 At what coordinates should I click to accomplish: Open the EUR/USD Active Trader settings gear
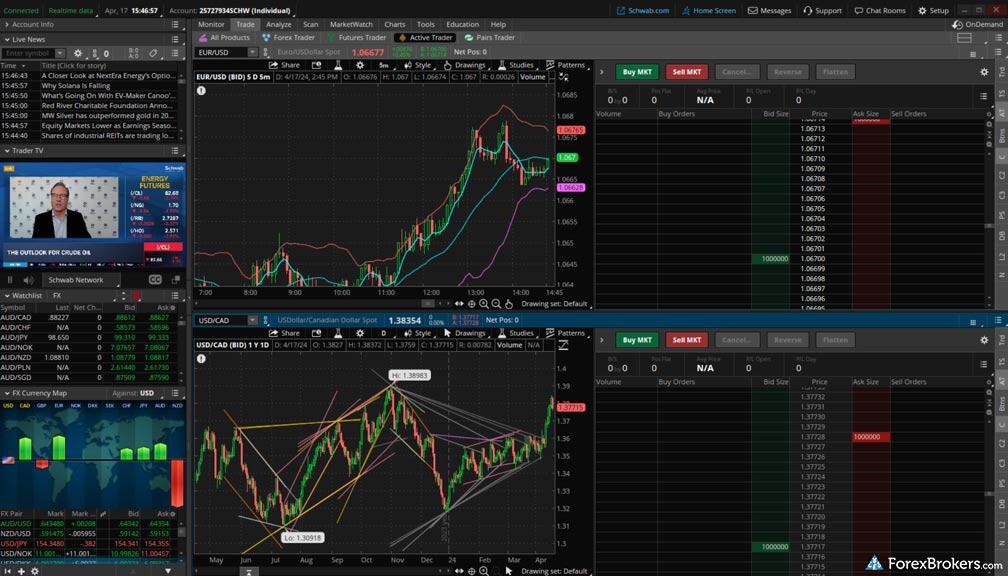(x=984, y=72)
